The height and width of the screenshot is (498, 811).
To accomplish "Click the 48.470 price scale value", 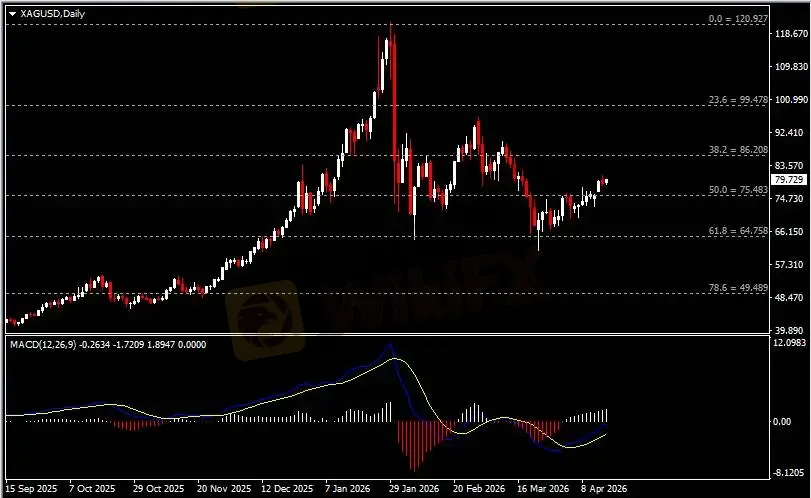I will tap(791, 298).
